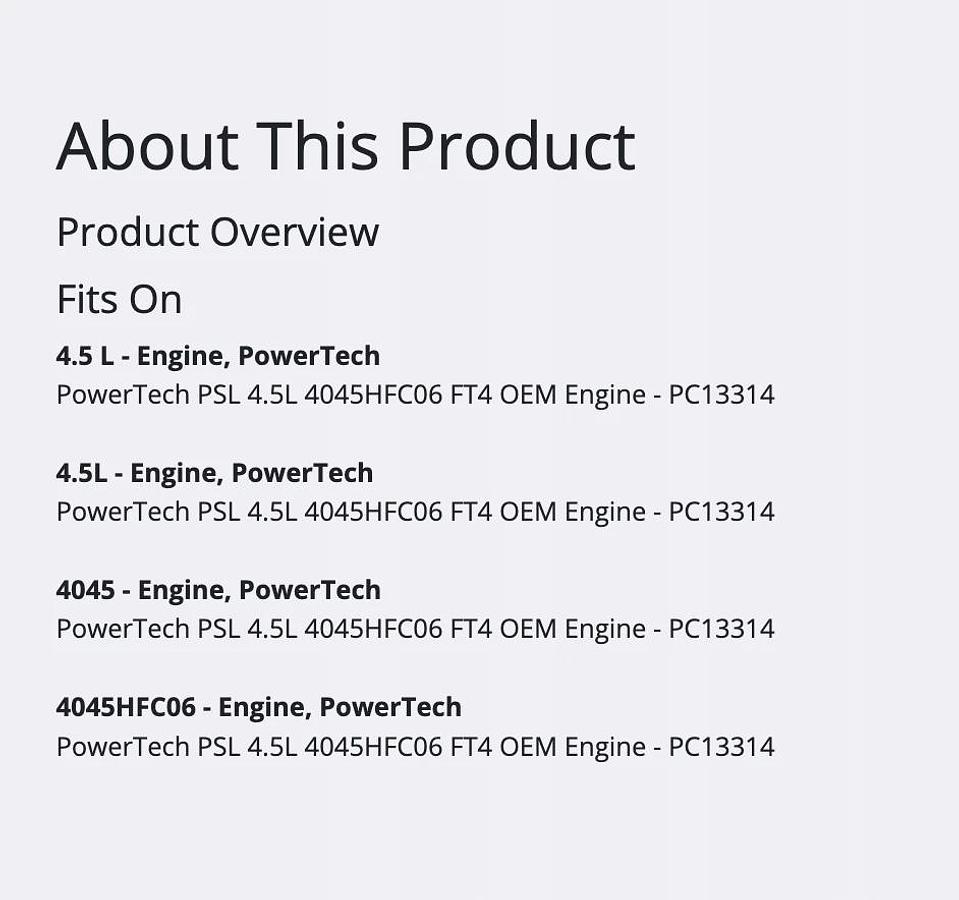Click "PC13314" in the third fitment description
959x900 pixels.
tap(721, 629)
